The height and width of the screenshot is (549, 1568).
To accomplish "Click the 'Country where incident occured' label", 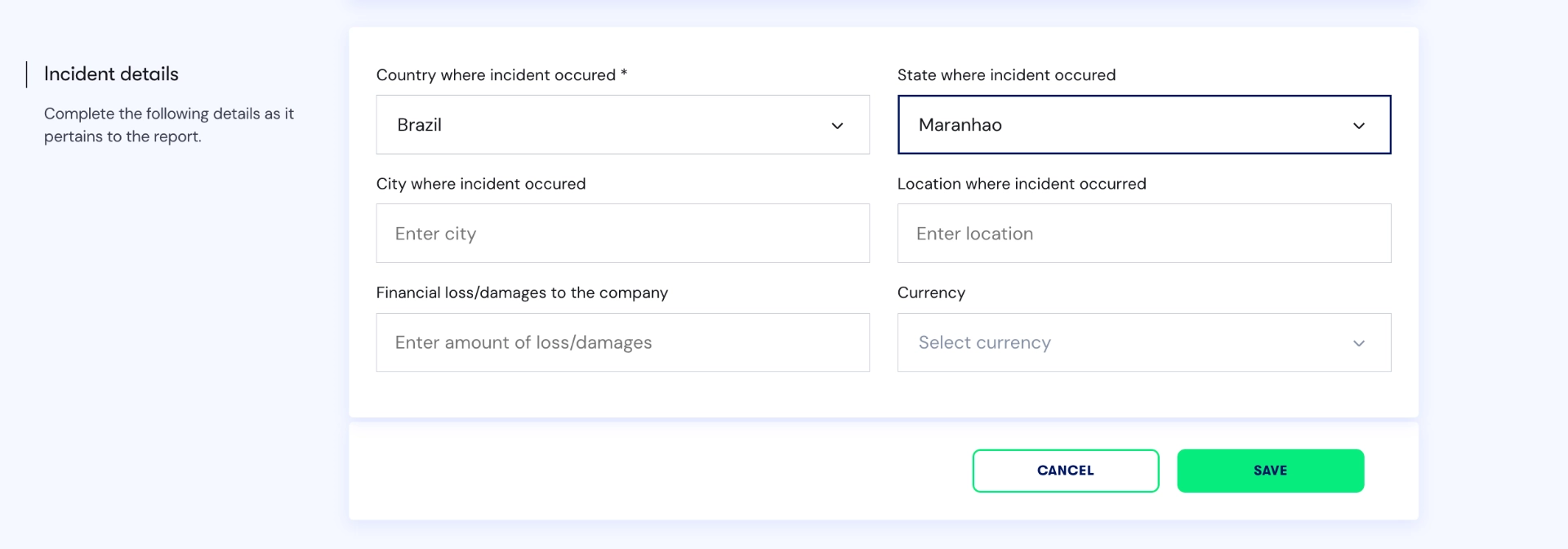I will coord(496,75).
